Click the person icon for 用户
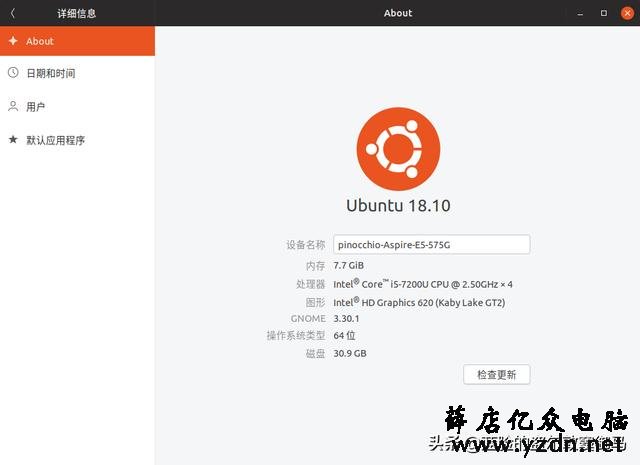 tap(13, 106)
